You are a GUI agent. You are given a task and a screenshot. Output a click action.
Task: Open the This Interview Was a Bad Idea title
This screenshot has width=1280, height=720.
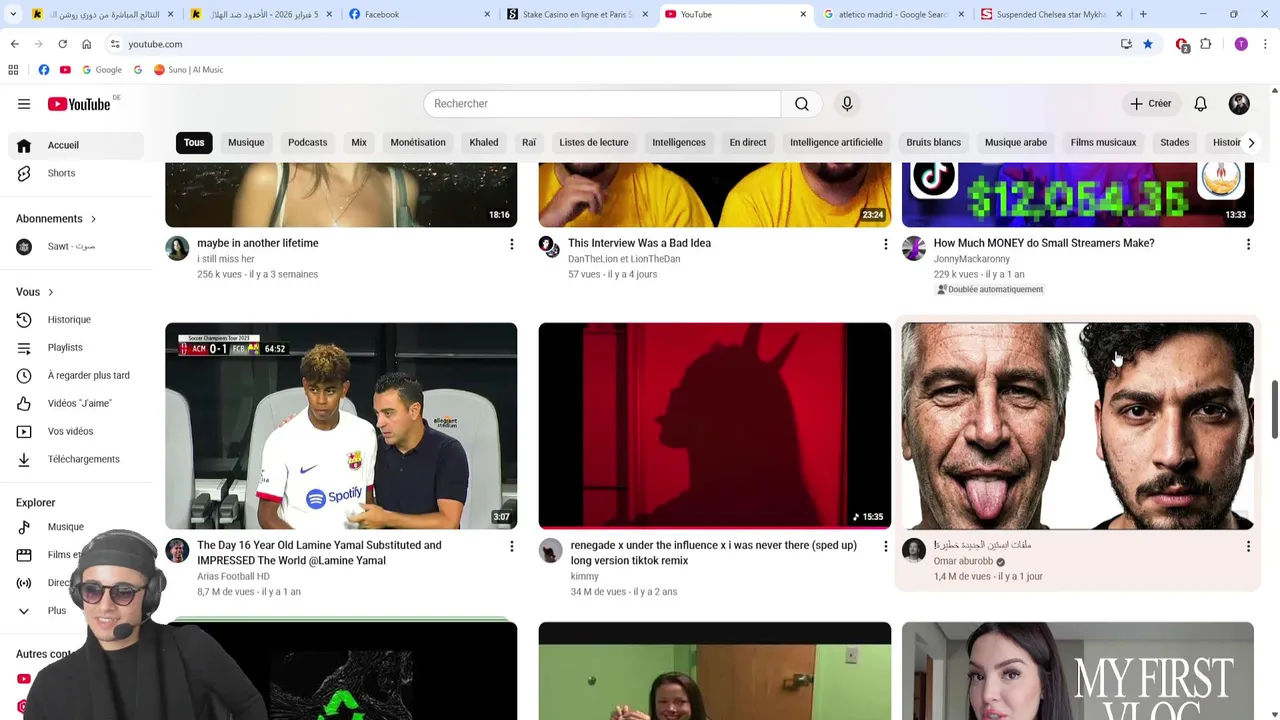(639, 243)
